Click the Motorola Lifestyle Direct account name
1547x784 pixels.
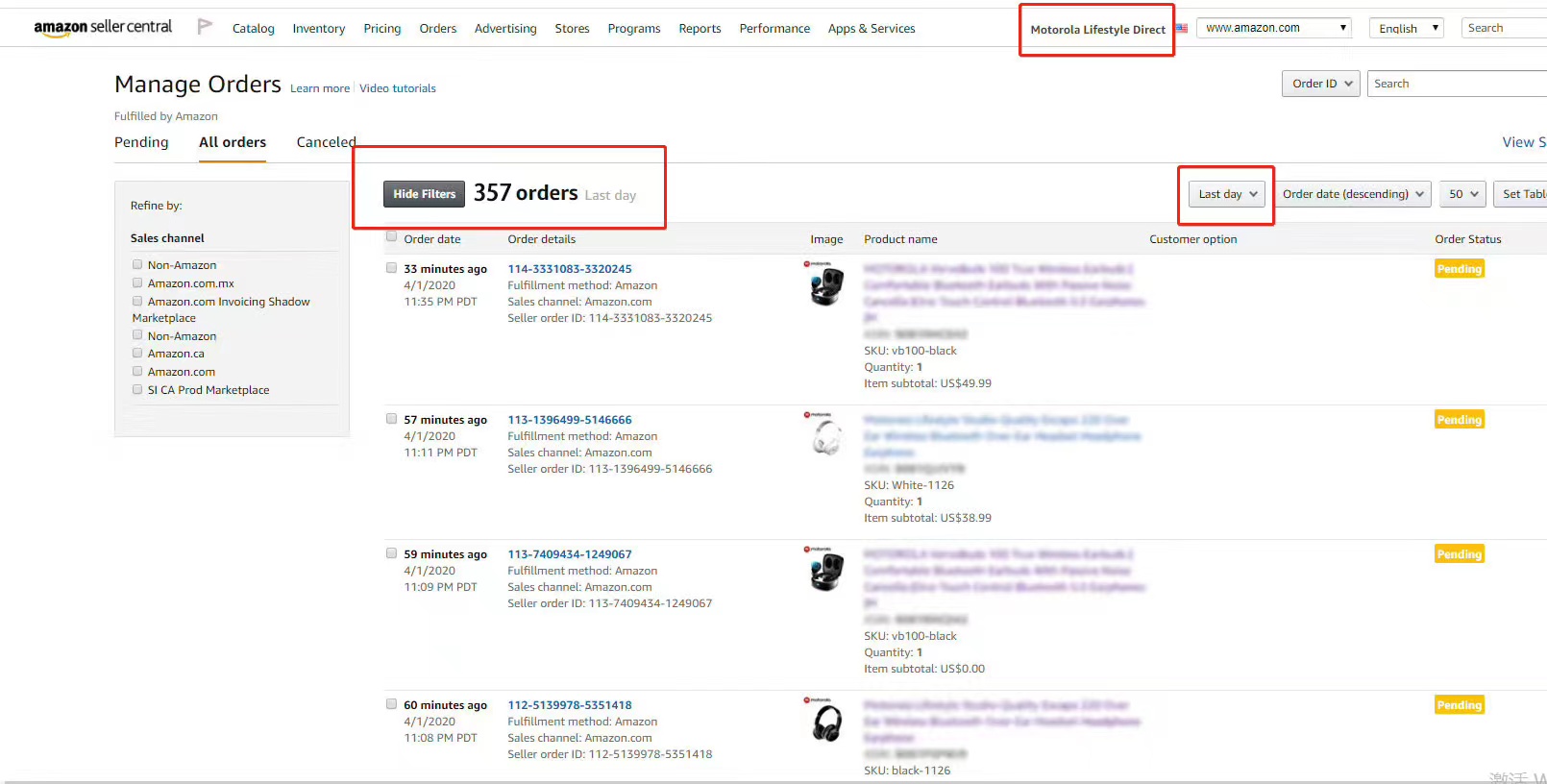click(x=1097, y=30)
